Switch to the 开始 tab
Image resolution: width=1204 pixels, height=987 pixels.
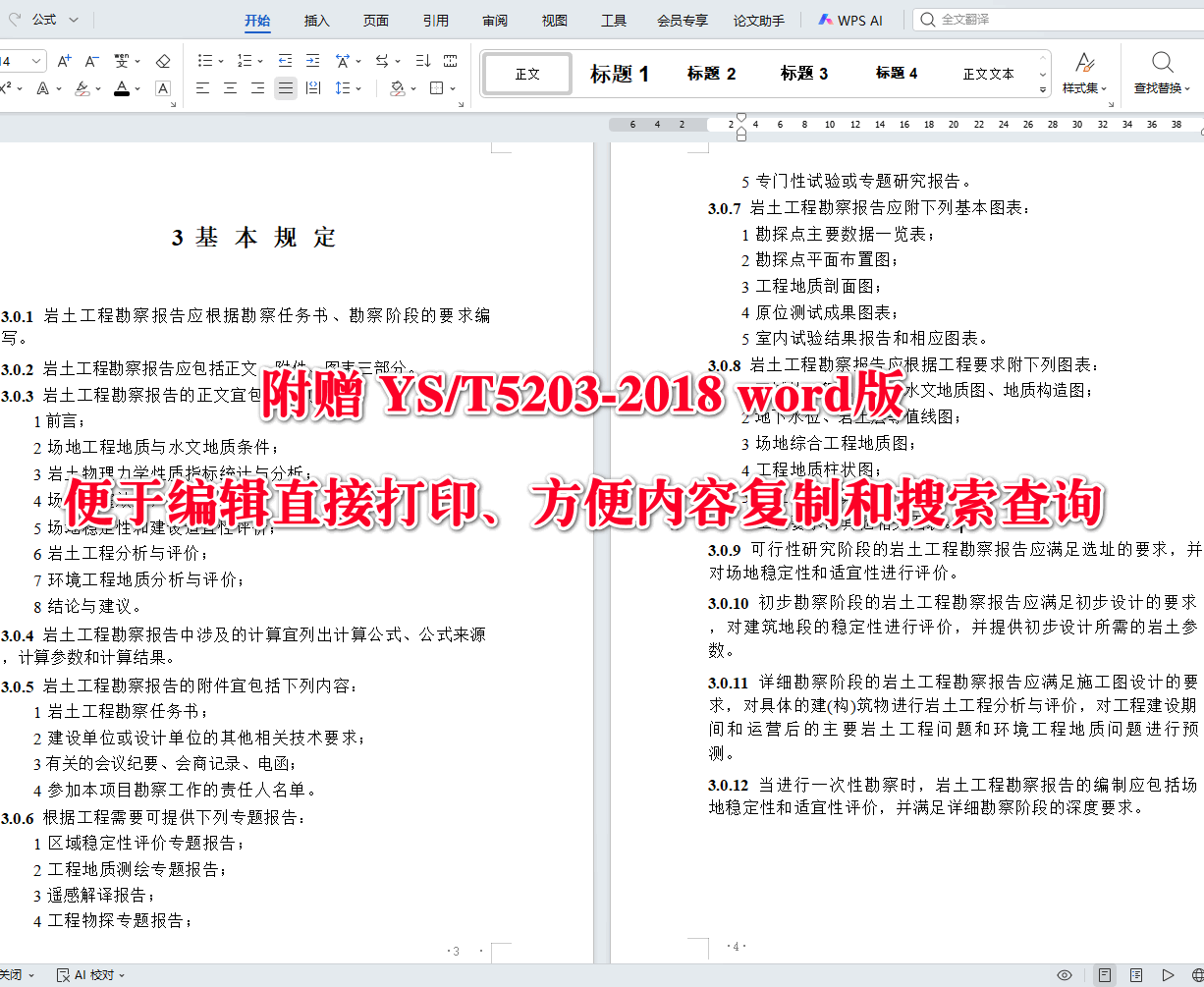tap(257, 21)
